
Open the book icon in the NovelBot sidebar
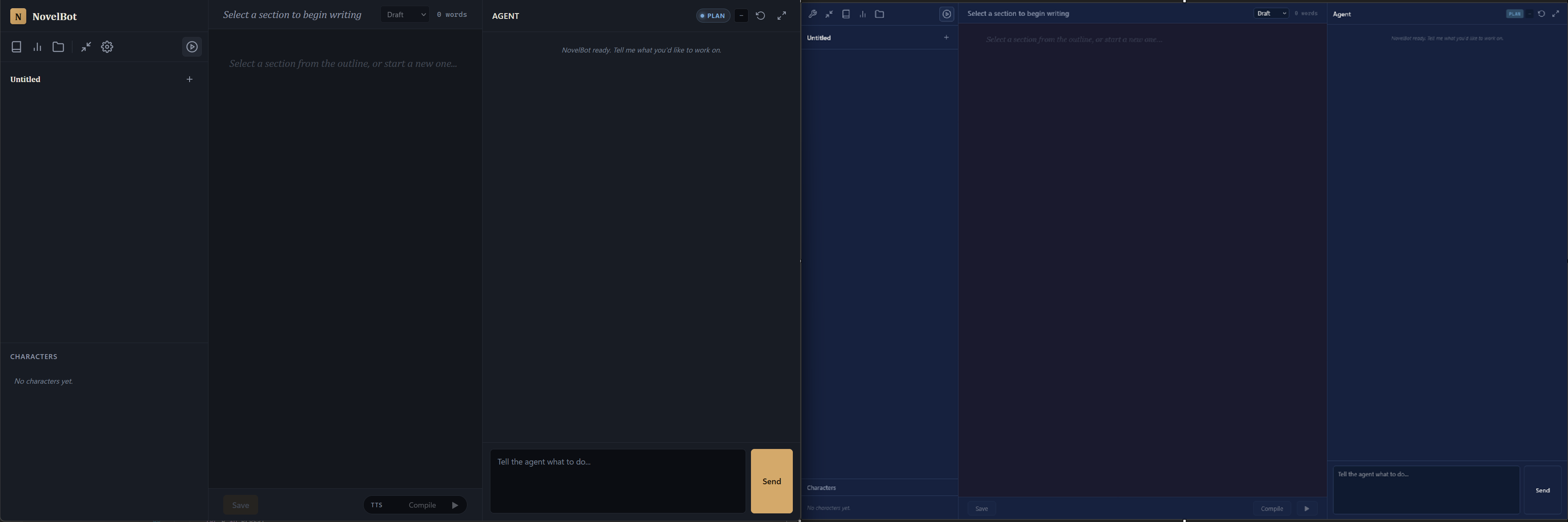point(16,47)
